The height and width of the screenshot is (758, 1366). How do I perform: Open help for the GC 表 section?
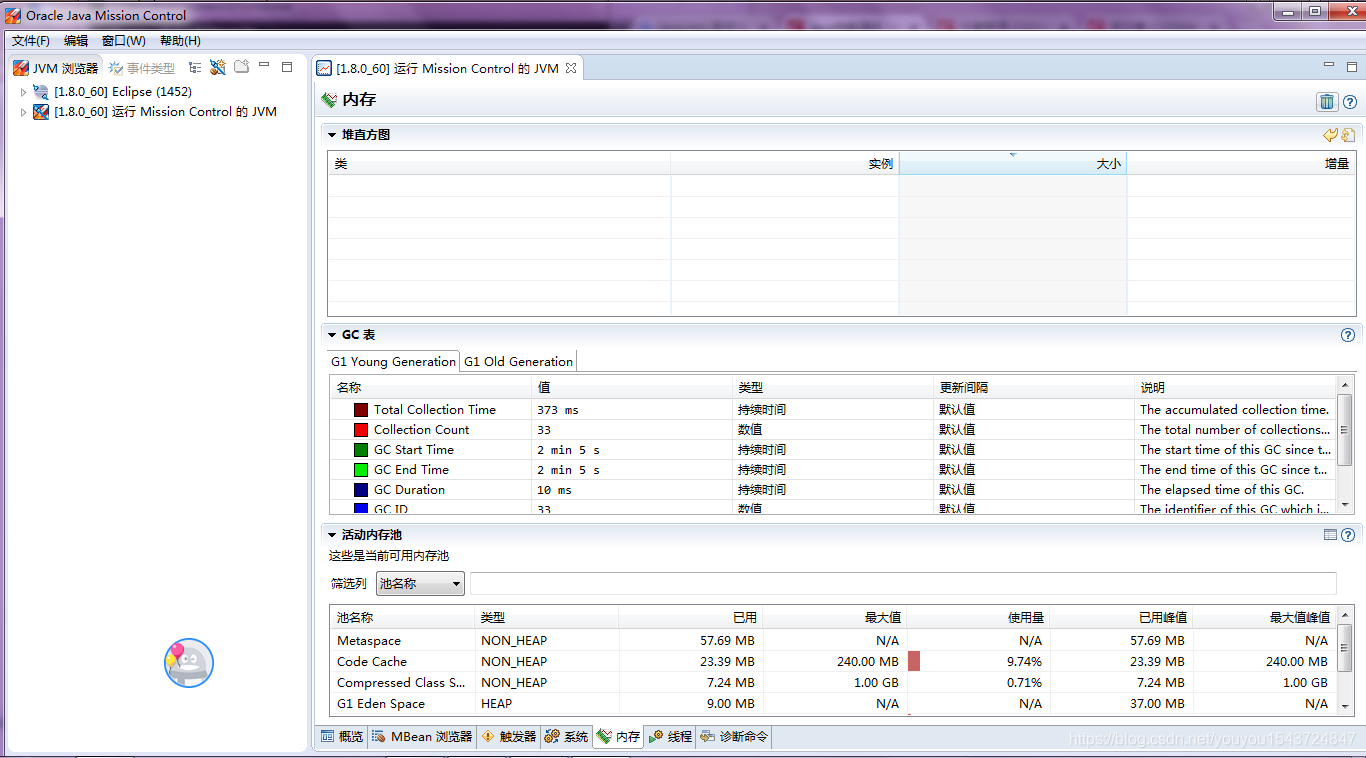click(x=1348, y=335)
